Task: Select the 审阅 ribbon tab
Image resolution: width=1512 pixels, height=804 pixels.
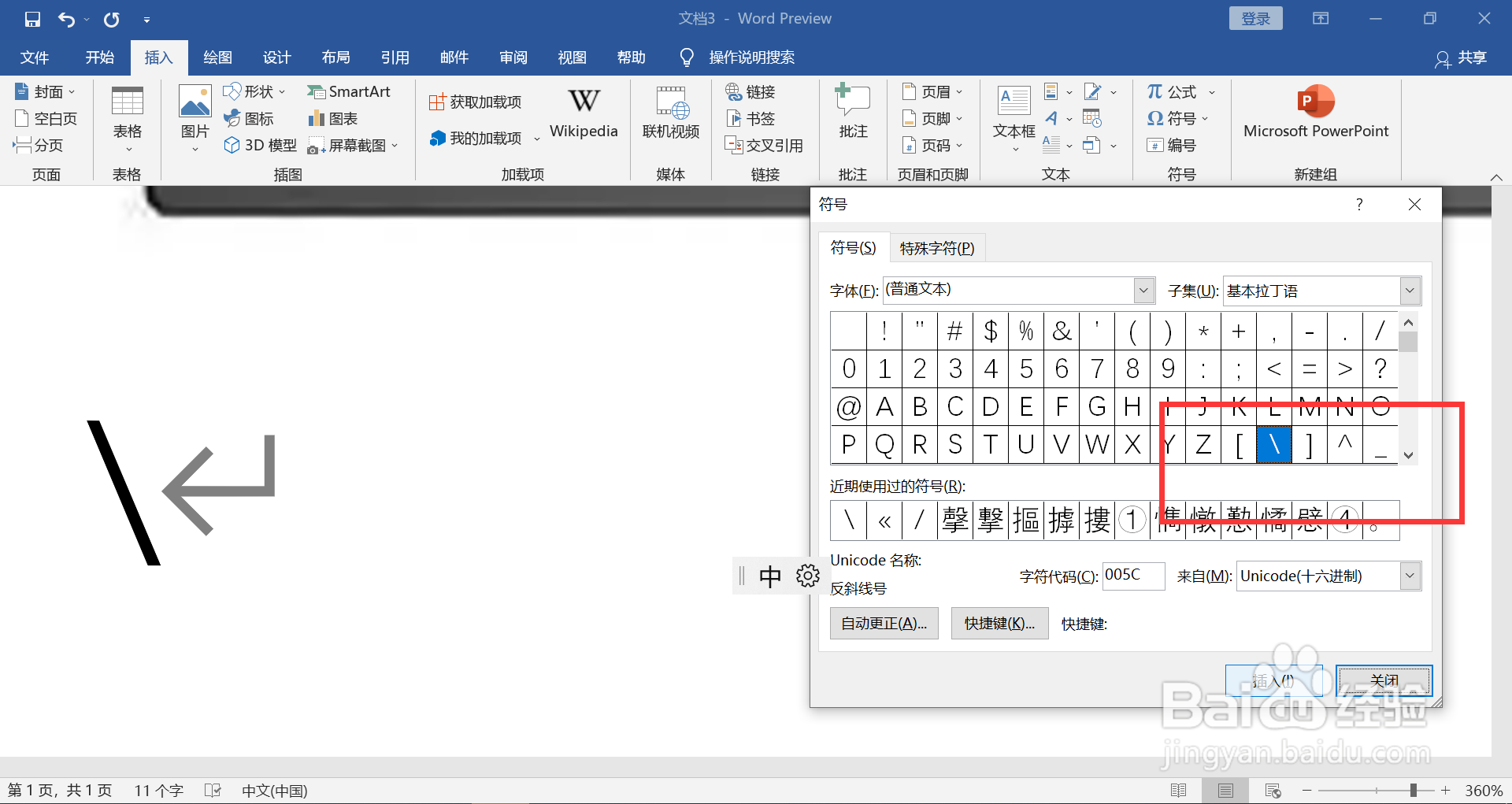Action: point(513,57)
